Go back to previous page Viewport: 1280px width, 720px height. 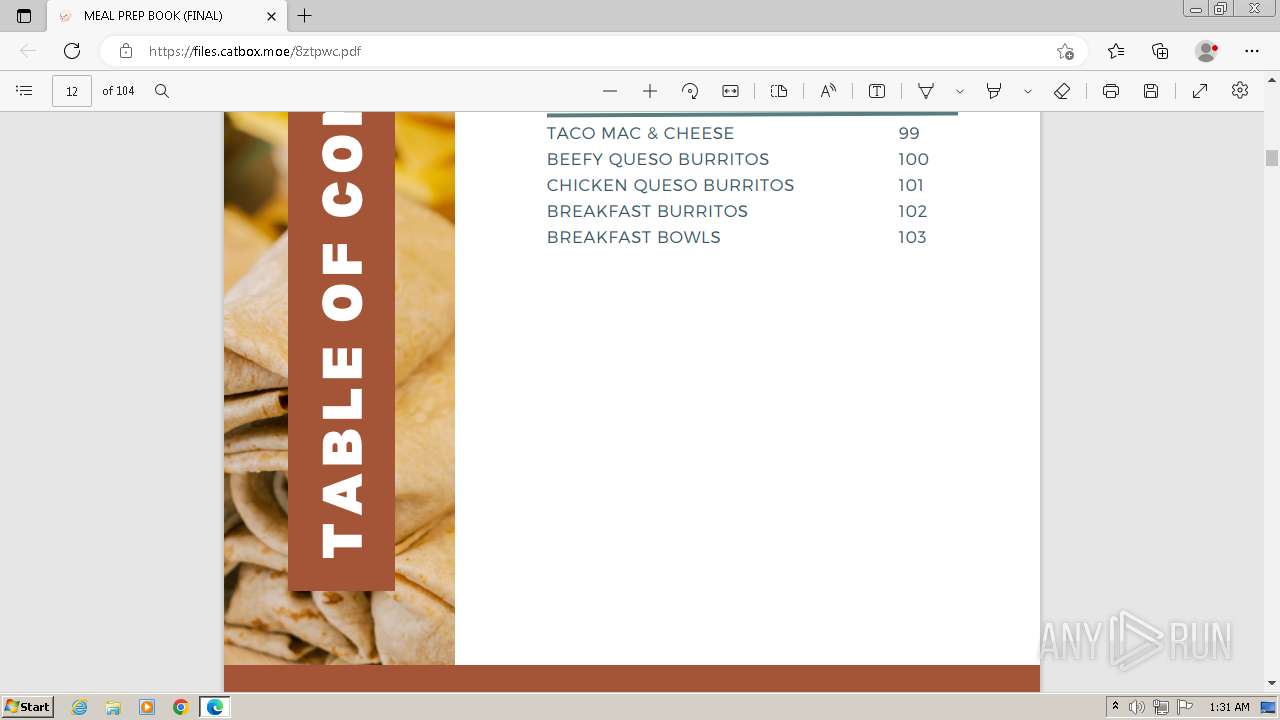point(28,51)
